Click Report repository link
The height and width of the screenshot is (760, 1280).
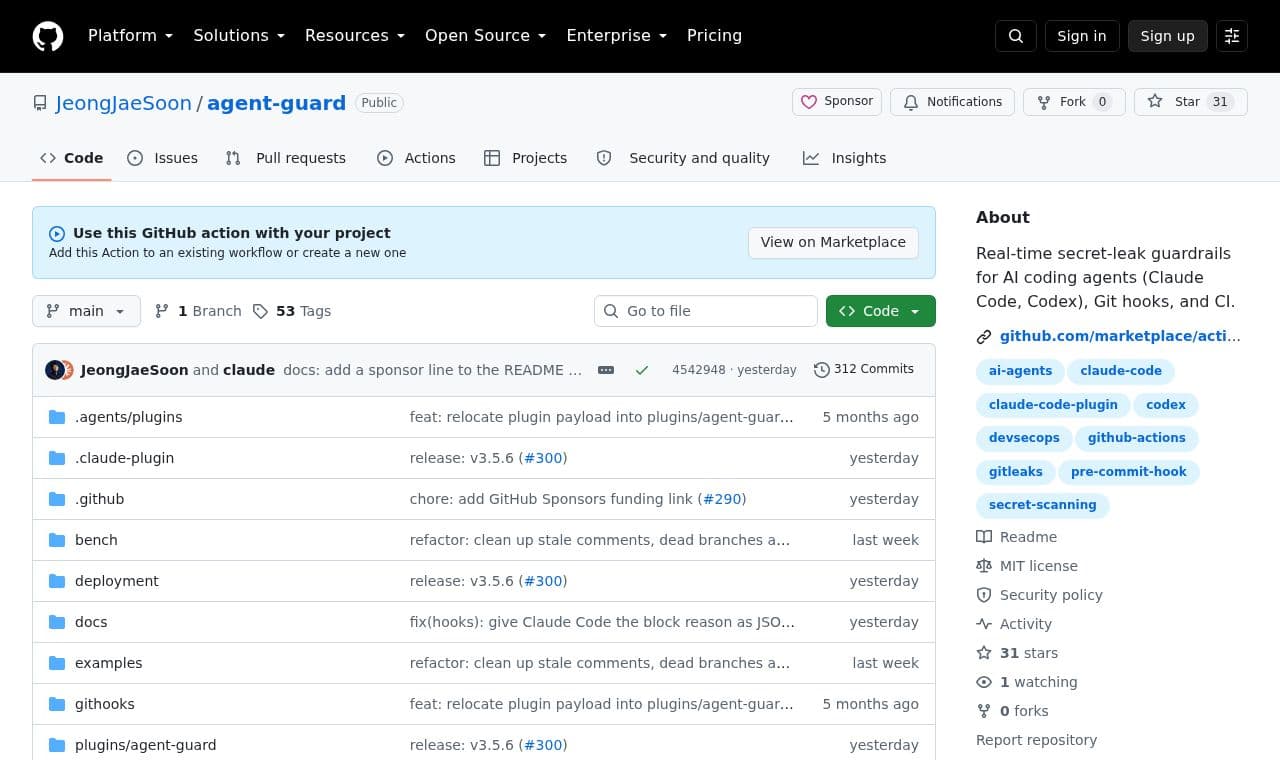pyautogui.click(x=1036, y=740)
